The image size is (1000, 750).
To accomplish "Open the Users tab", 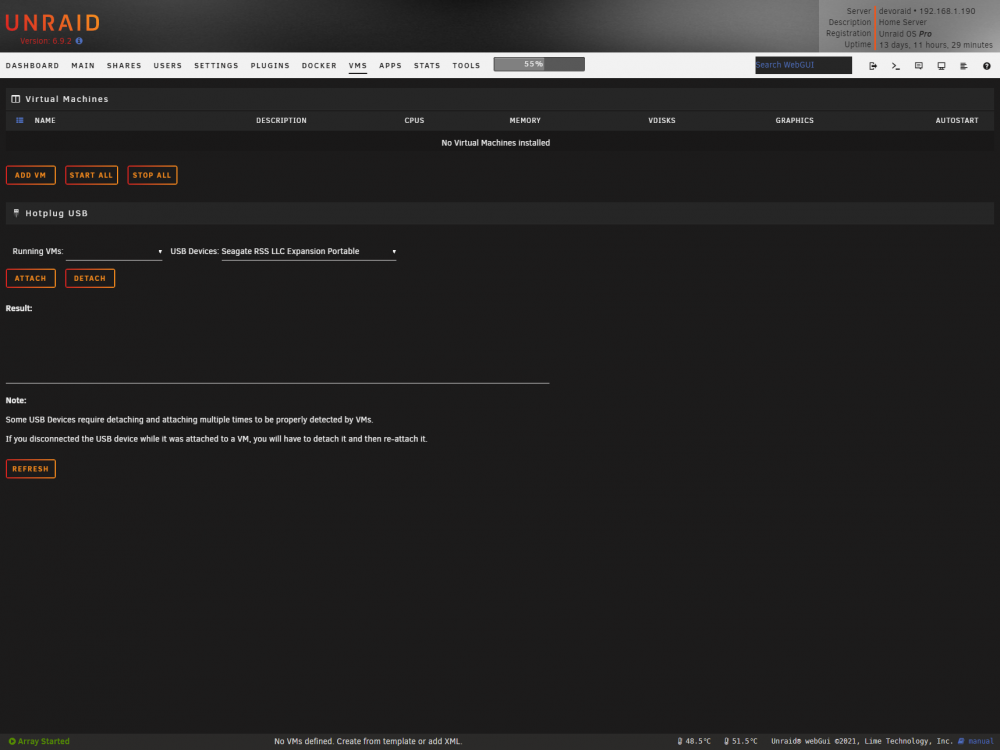I will (168, 66).
